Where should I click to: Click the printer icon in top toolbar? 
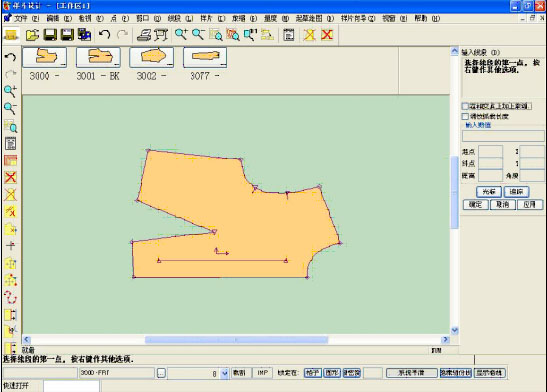coord(144,35)
